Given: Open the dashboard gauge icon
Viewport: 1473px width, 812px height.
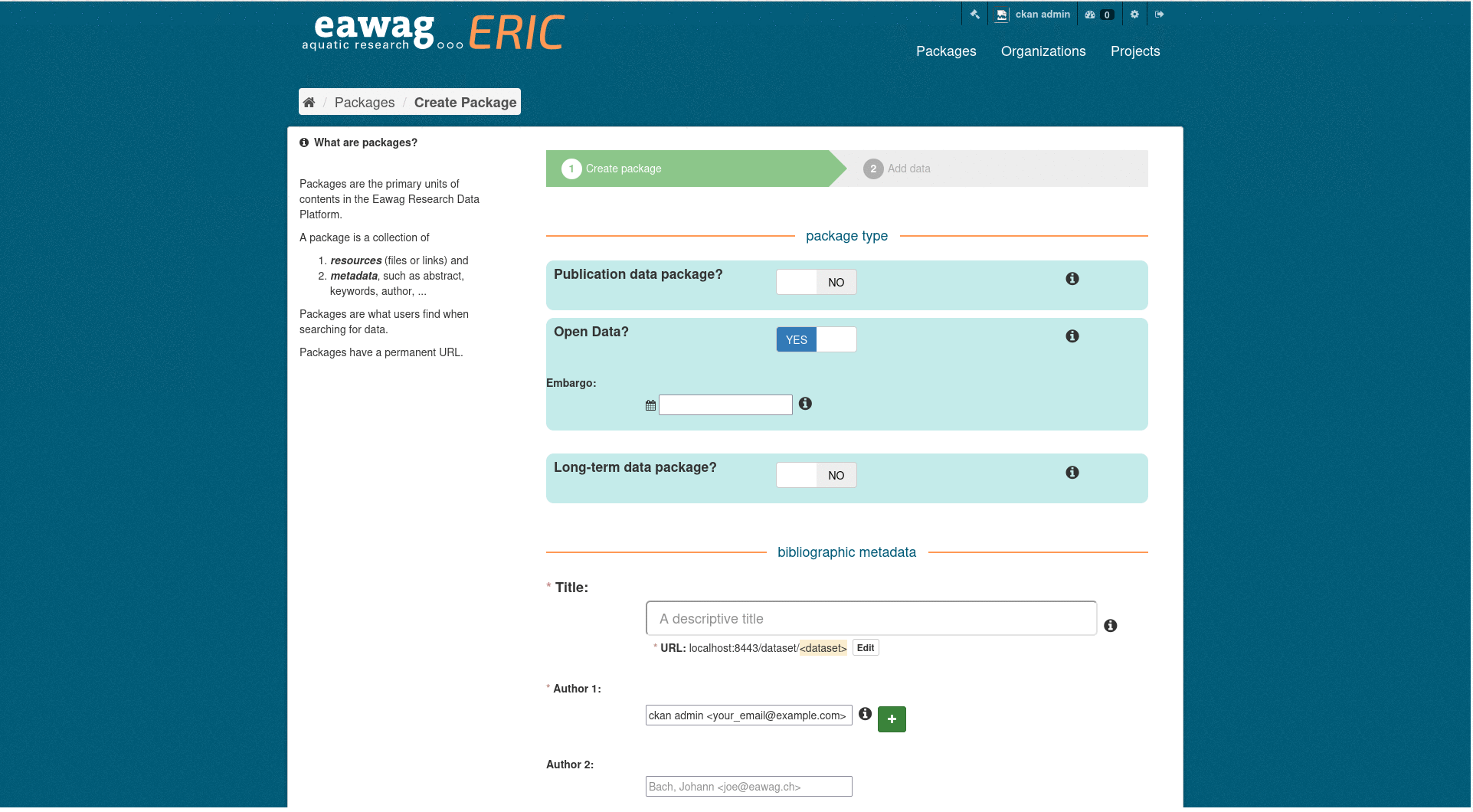Looking at the screenshot, I should pyautogui.click(x=1091, y=15).
